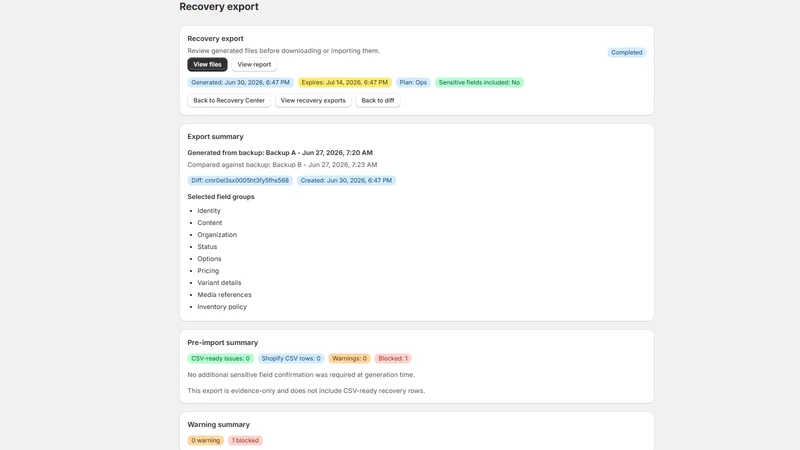Click the View report button

click(x=254, y=64)
